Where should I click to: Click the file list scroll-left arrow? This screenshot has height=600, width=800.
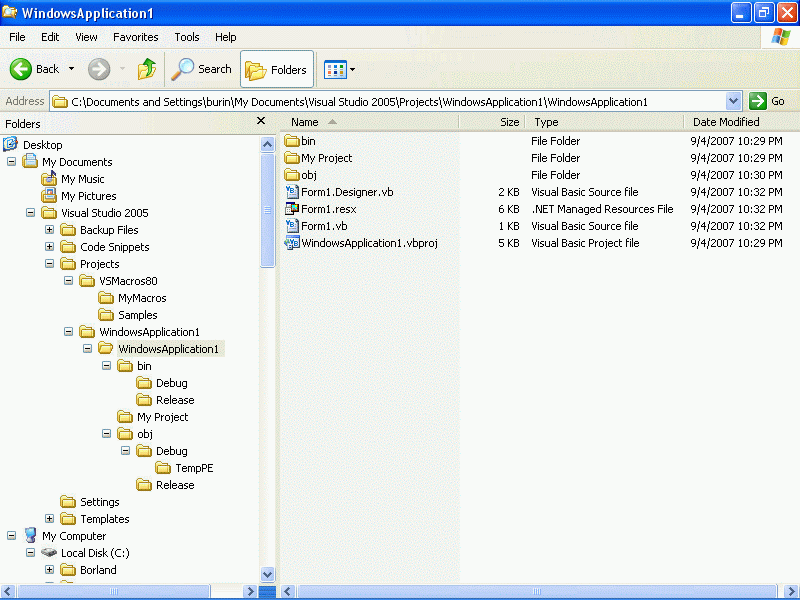tap(288, 591)
